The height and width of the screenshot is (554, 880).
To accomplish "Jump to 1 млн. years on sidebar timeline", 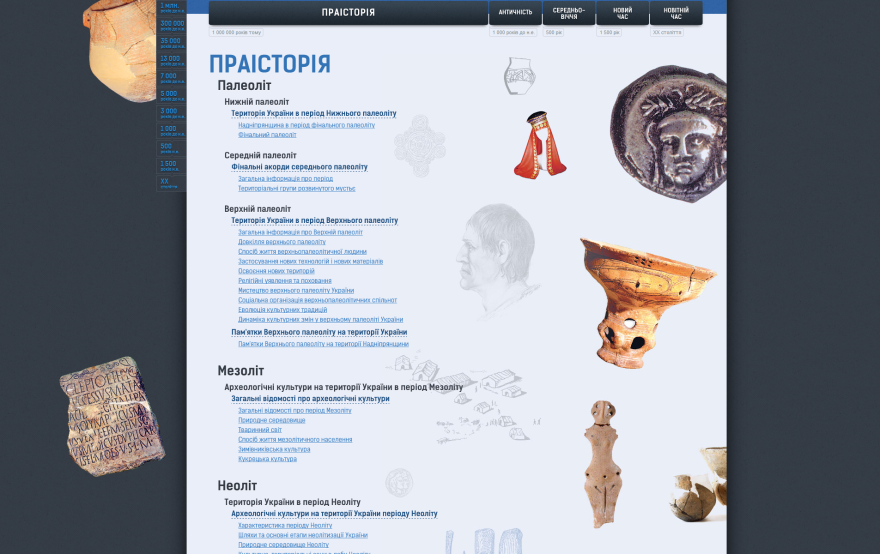I will click(x=171, y=7).
